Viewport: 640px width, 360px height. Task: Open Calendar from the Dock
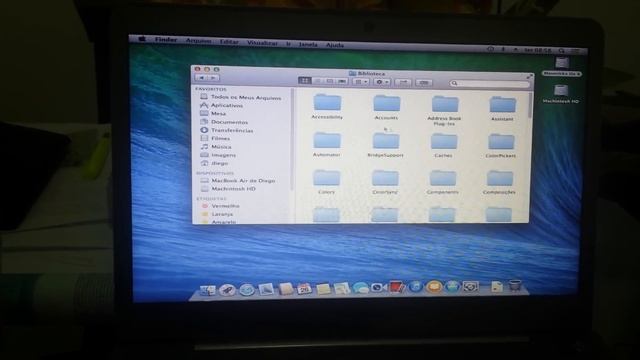tap(304, 289)
